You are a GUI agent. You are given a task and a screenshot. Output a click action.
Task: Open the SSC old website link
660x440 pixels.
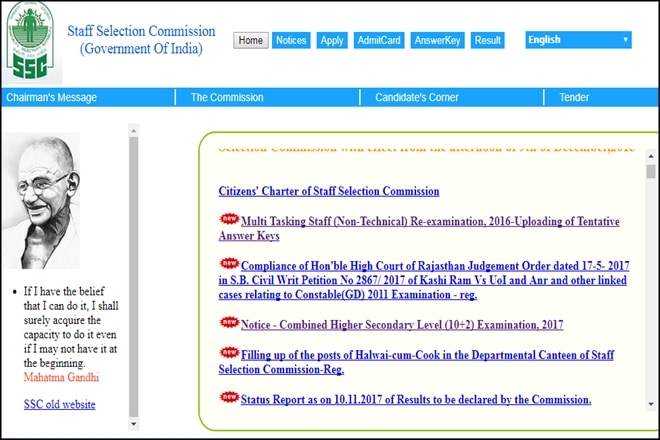60,404
